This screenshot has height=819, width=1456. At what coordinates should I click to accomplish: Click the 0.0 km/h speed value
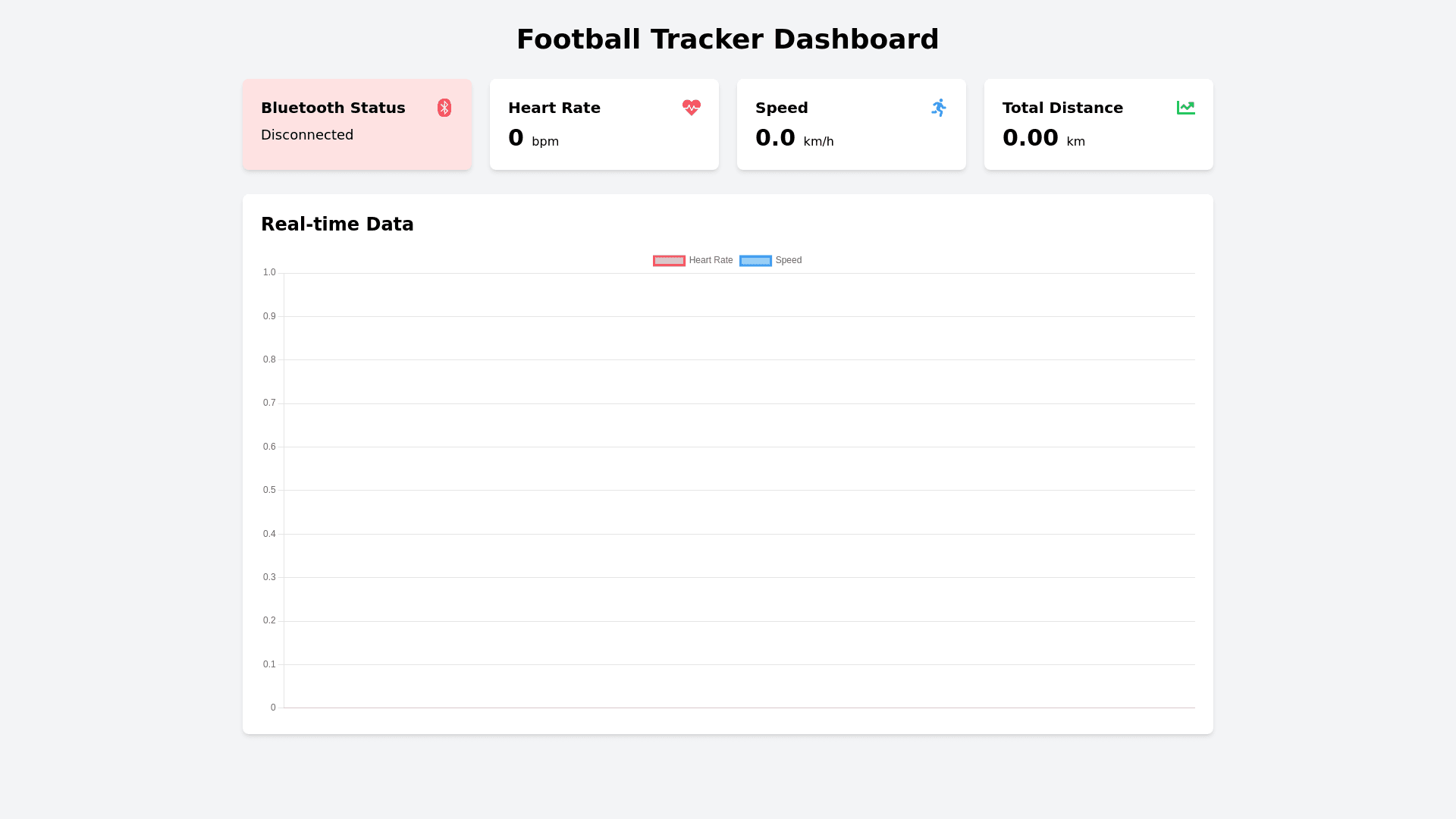pos(775,138)
